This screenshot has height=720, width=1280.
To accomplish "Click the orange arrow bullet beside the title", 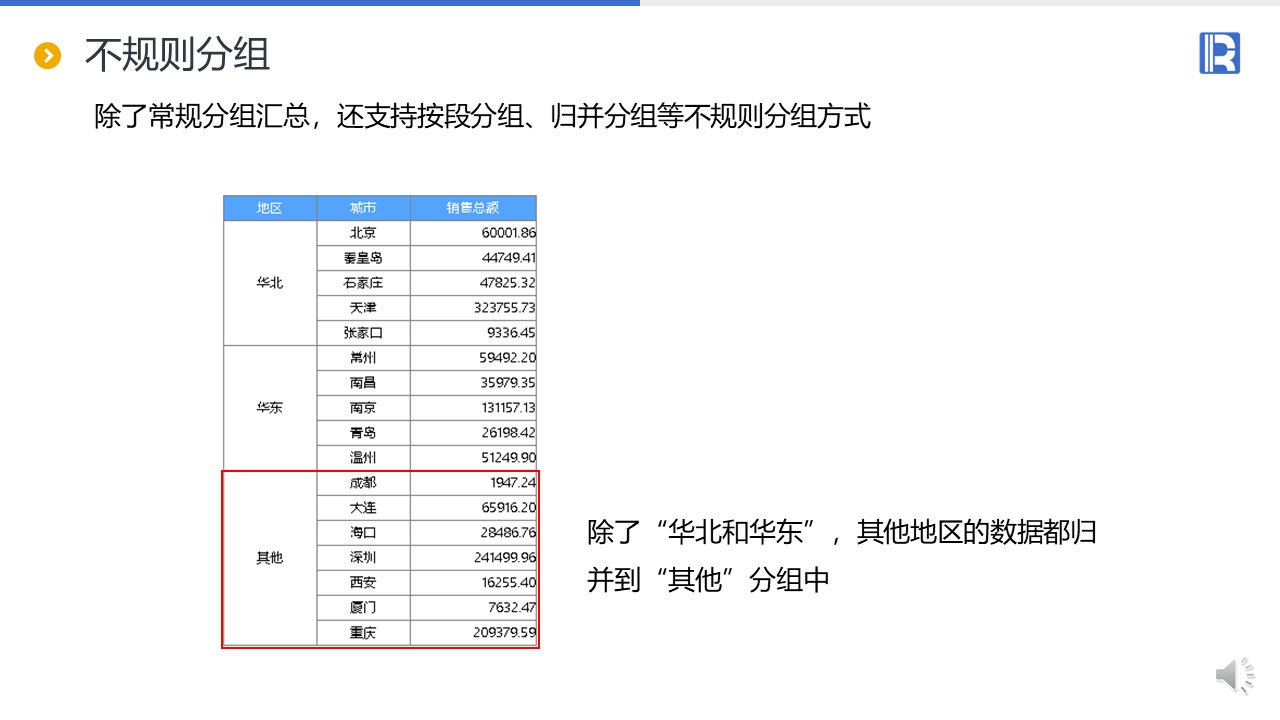I will pyautogui.click(x=47, y=56).
